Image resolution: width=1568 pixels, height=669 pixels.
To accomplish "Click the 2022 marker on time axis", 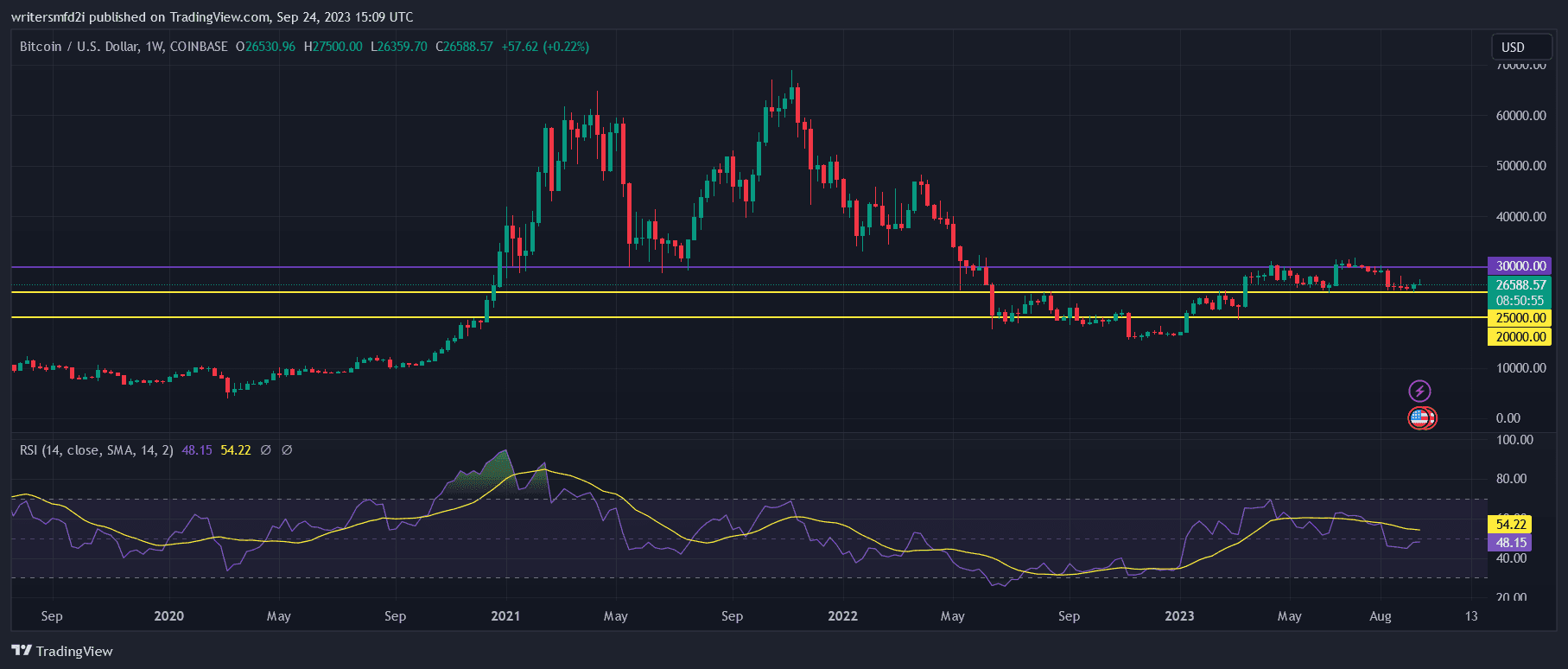I will 842,616.
